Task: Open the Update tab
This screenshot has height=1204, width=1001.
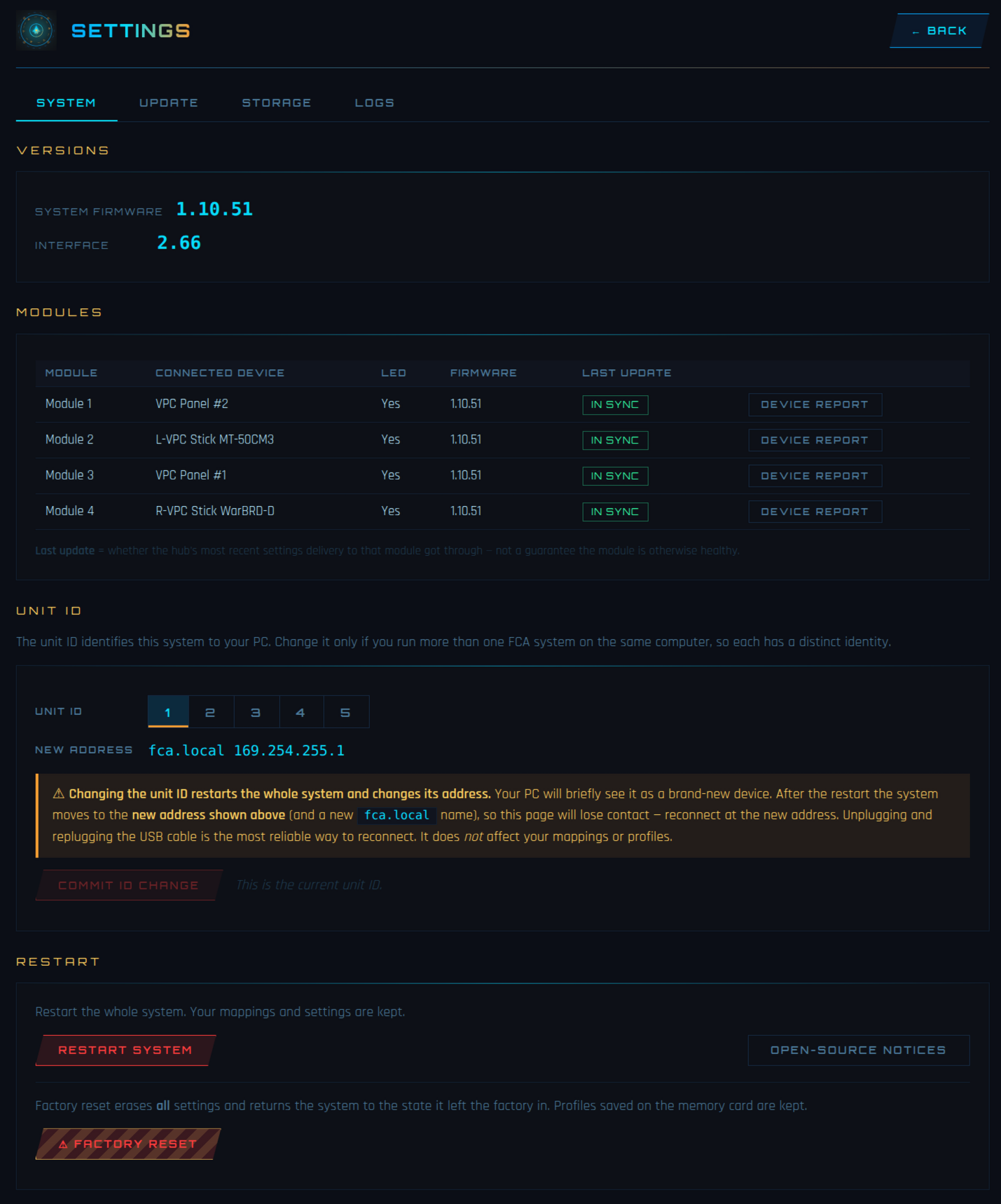Action: point(169,103)
